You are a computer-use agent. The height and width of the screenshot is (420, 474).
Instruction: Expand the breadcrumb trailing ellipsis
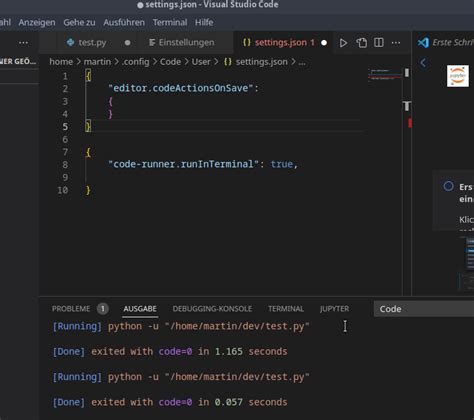point(302,62)
